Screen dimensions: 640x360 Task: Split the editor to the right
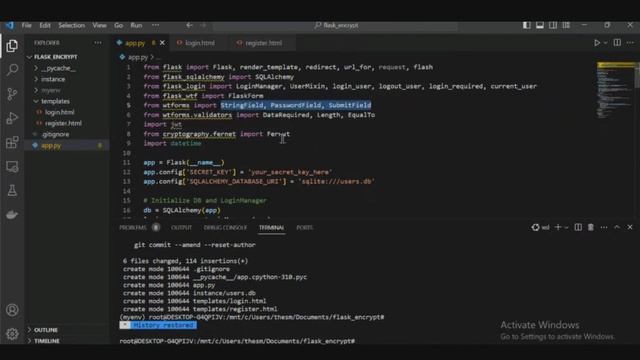click(x=617, y=42)
